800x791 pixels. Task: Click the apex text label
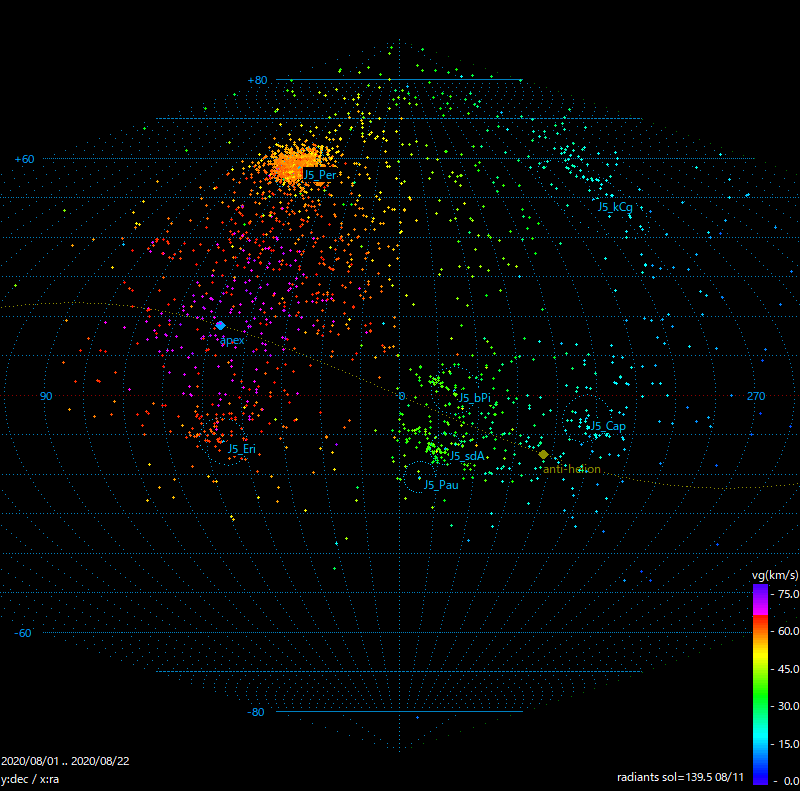coord(232,340)
